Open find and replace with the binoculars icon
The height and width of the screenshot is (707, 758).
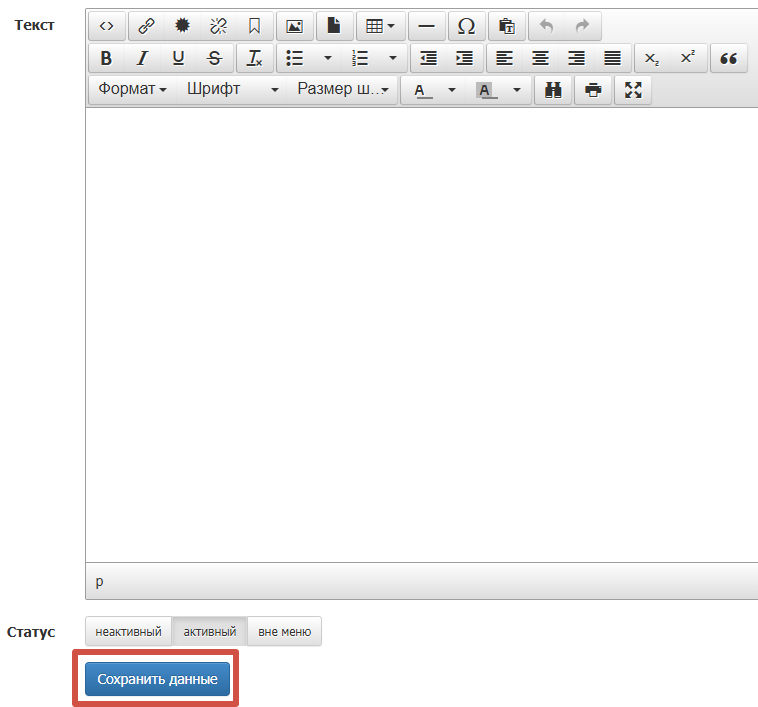pos(553,90)
